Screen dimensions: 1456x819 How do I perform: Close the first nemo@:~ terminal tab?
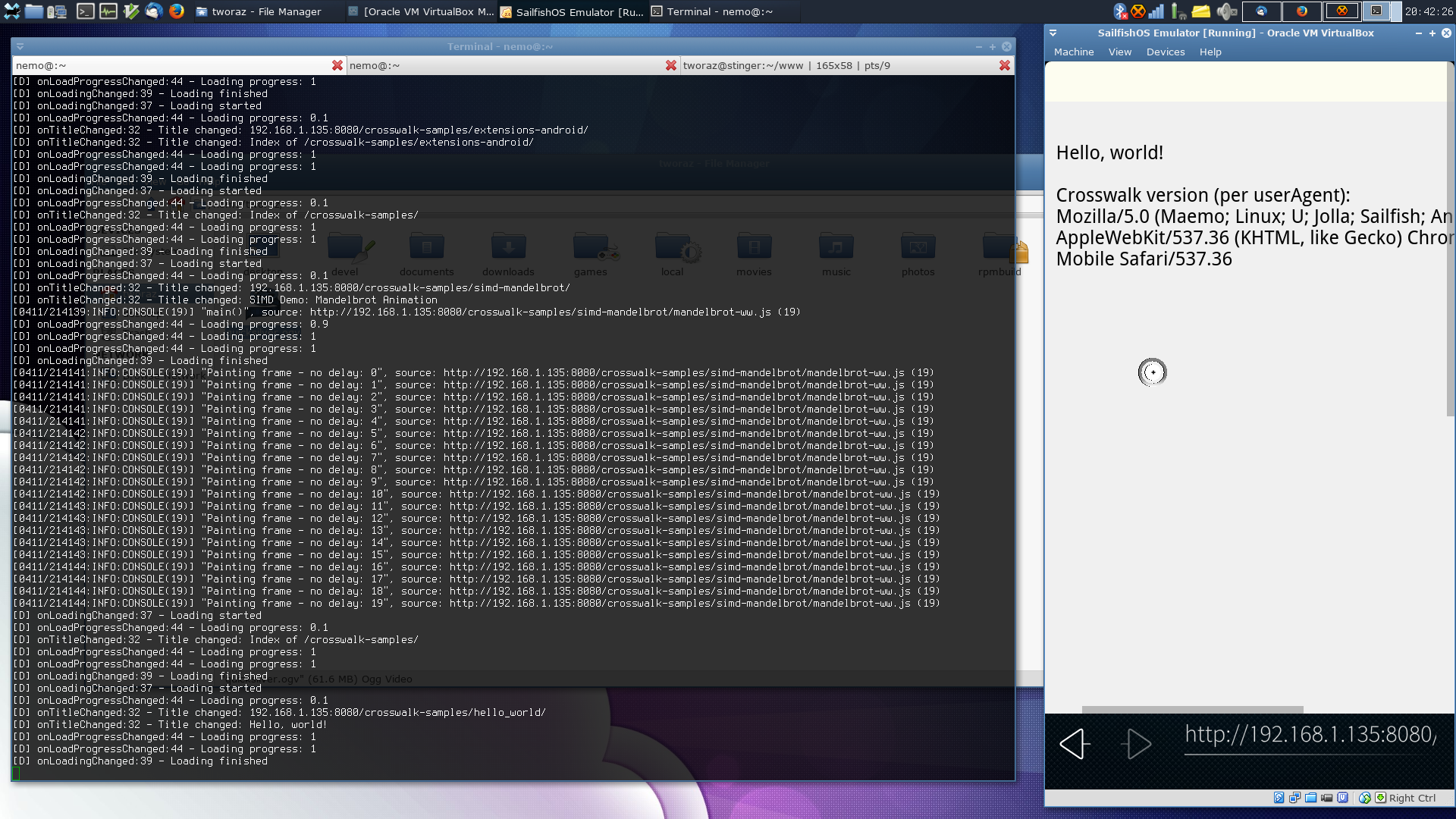point(337,66)
